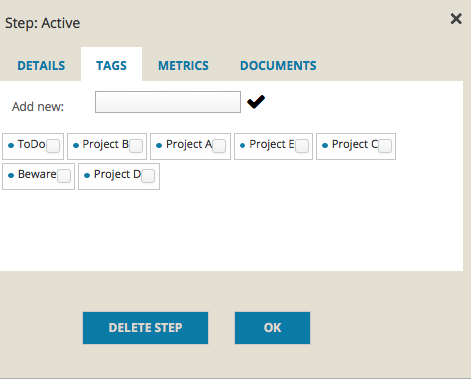The image size is (471, 379).
Task: Tick the Project B tag checkbox
Action: pos(136,146)
